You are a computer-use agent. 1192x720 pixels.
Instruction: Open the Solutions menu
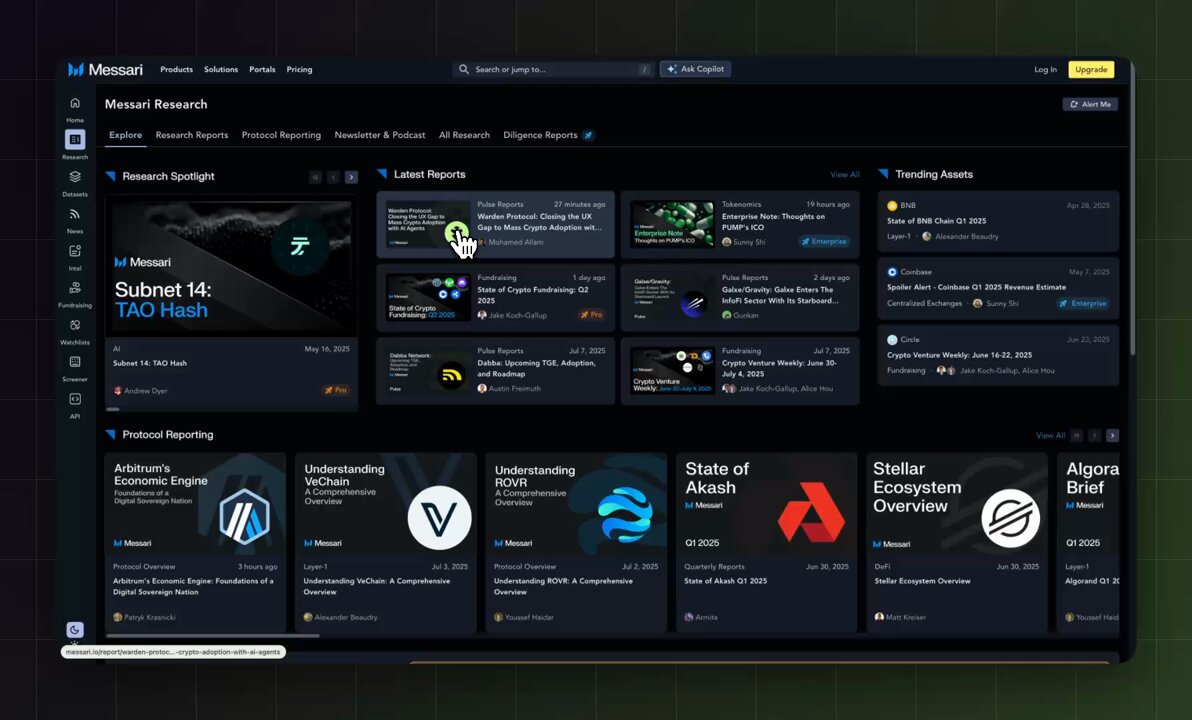(x=221, y=69)
